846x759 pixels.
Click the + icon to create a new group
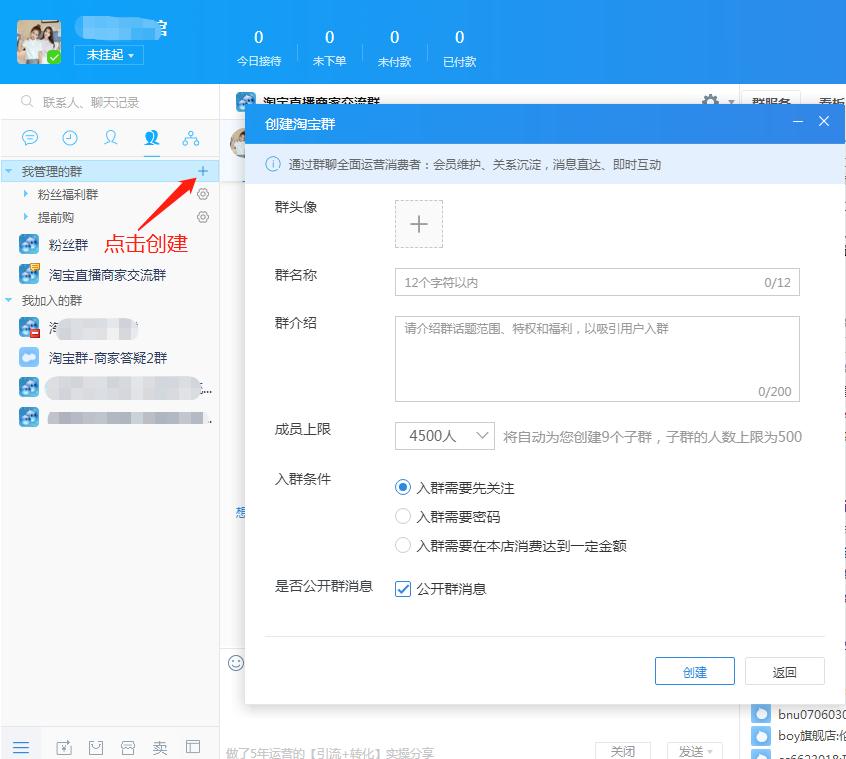coord(203,171)
